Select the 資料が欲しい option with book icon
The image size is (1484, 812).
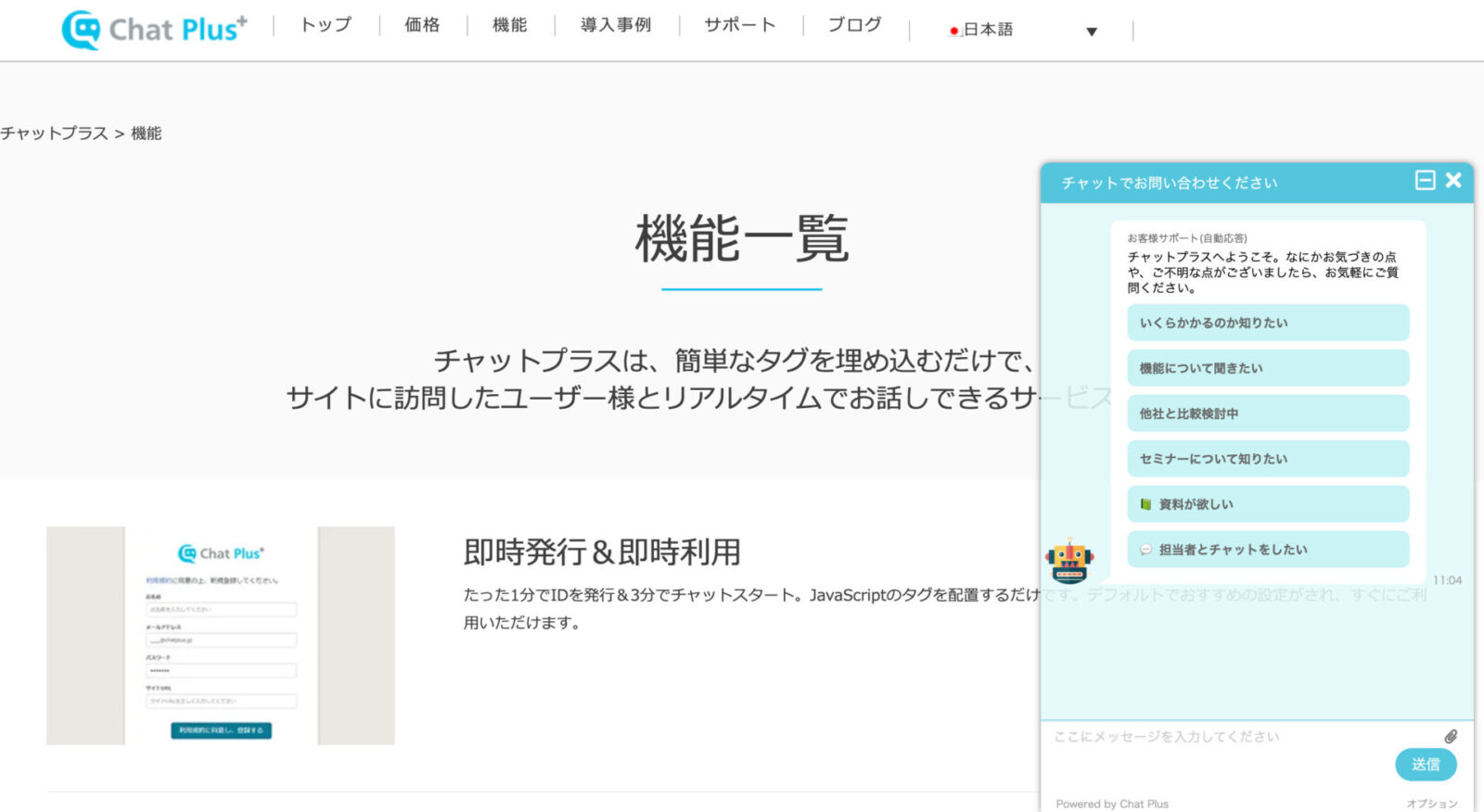click(1267, 504)
